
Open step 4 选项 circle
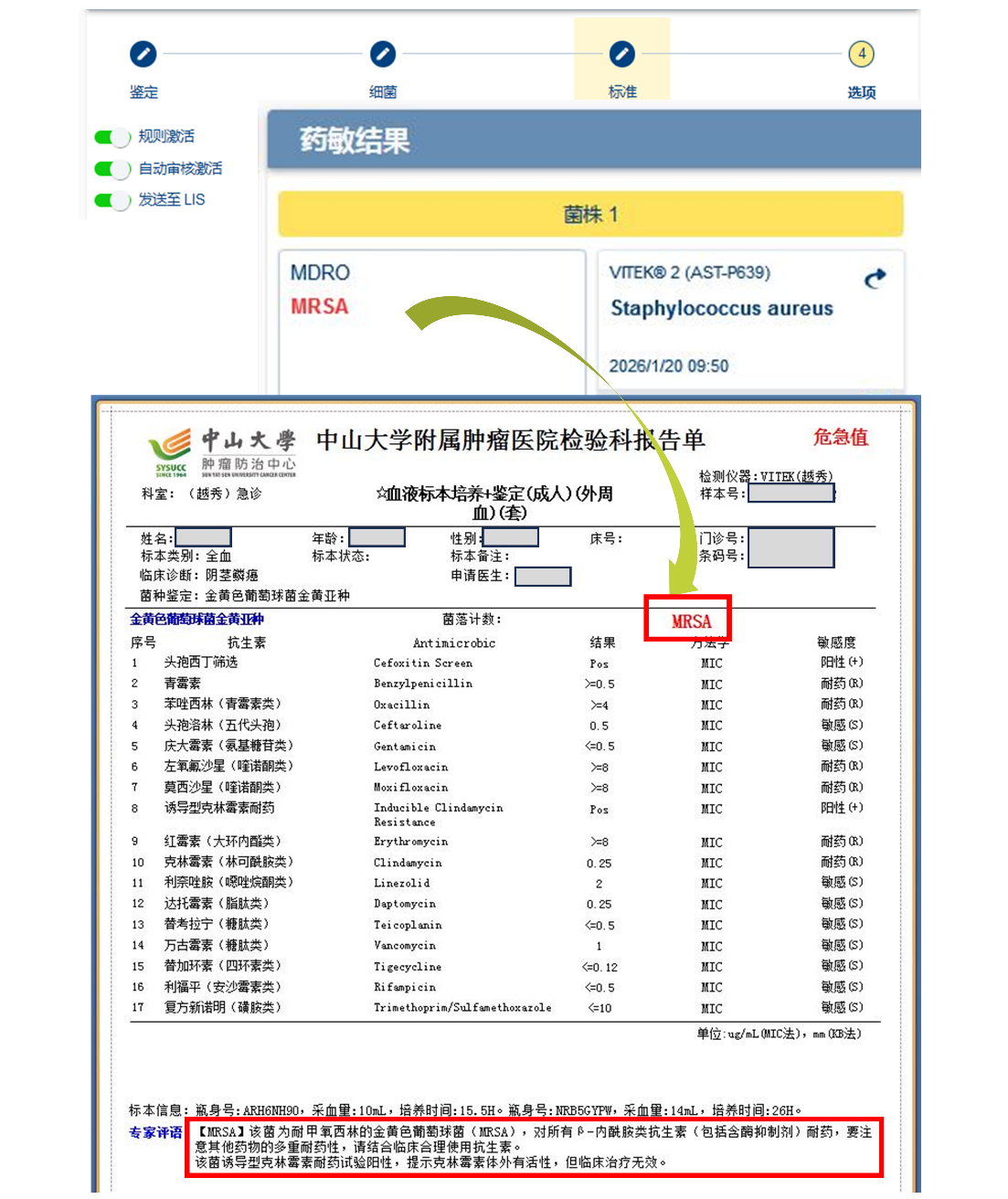click(x=861, y=54)
